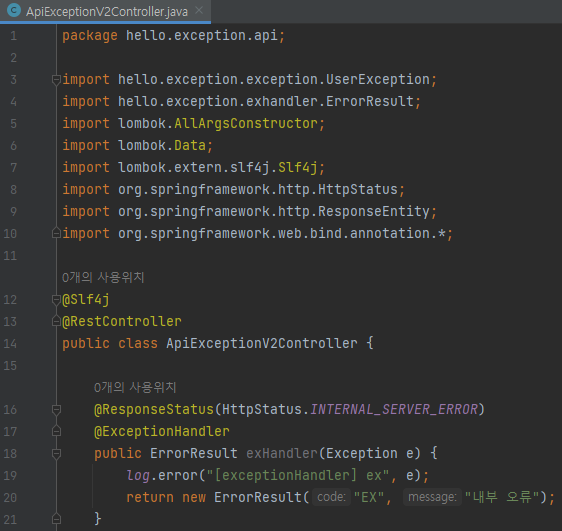The height and width of the screenshot is (531, 562).
Task: Click the @ExceptionHandler annotation
Action: (x=162, y=431)
